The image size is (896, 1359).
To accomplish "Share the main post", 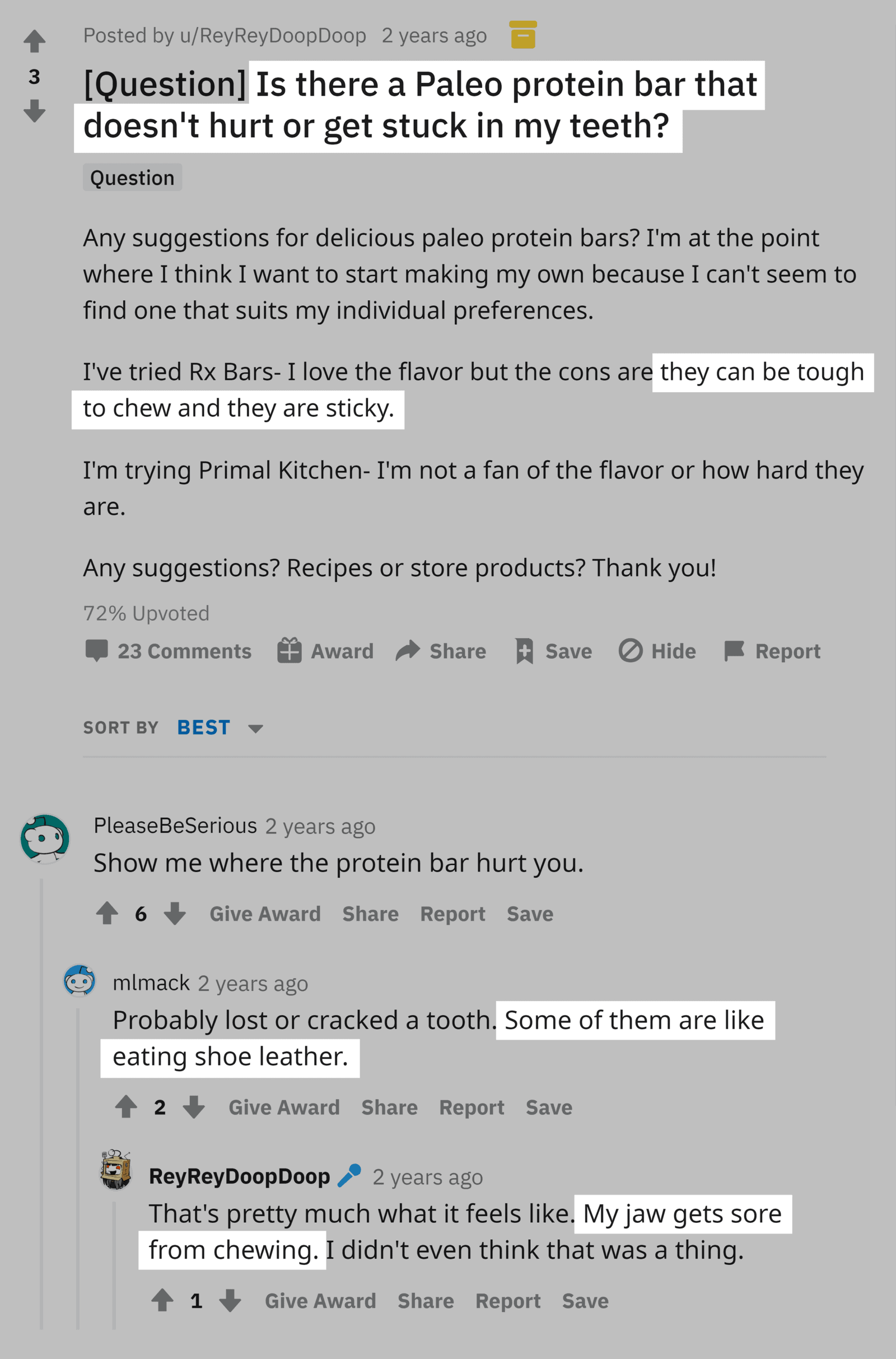I will (x=441, y=651).
